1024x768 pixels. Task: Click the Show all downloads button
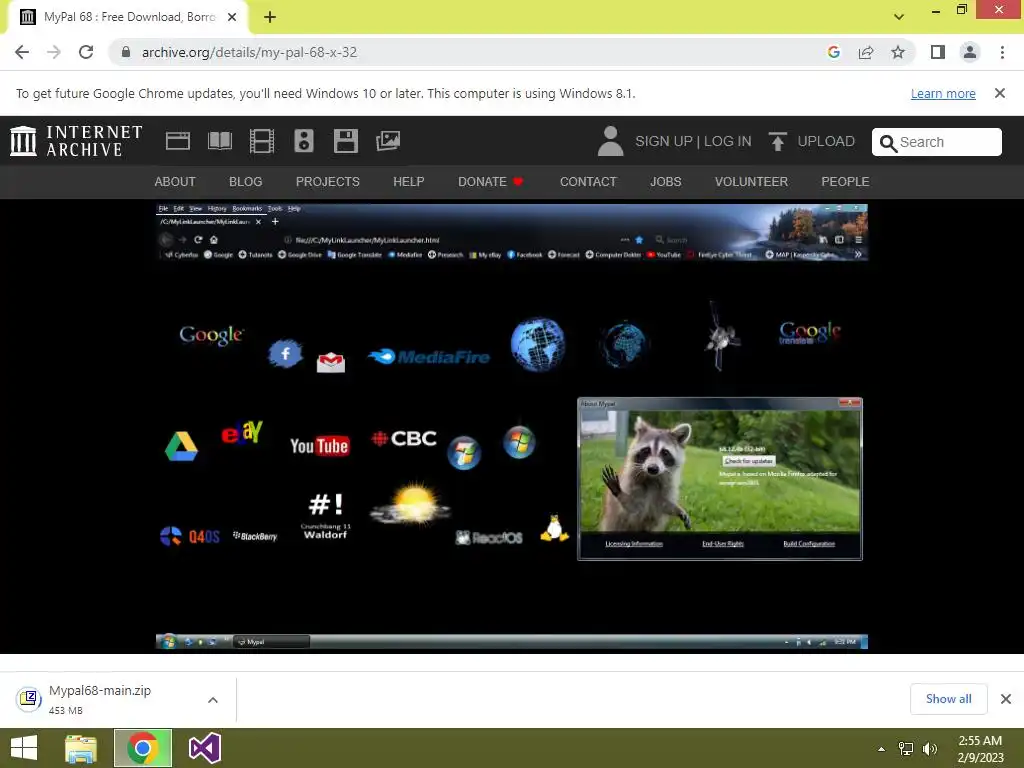948,699
